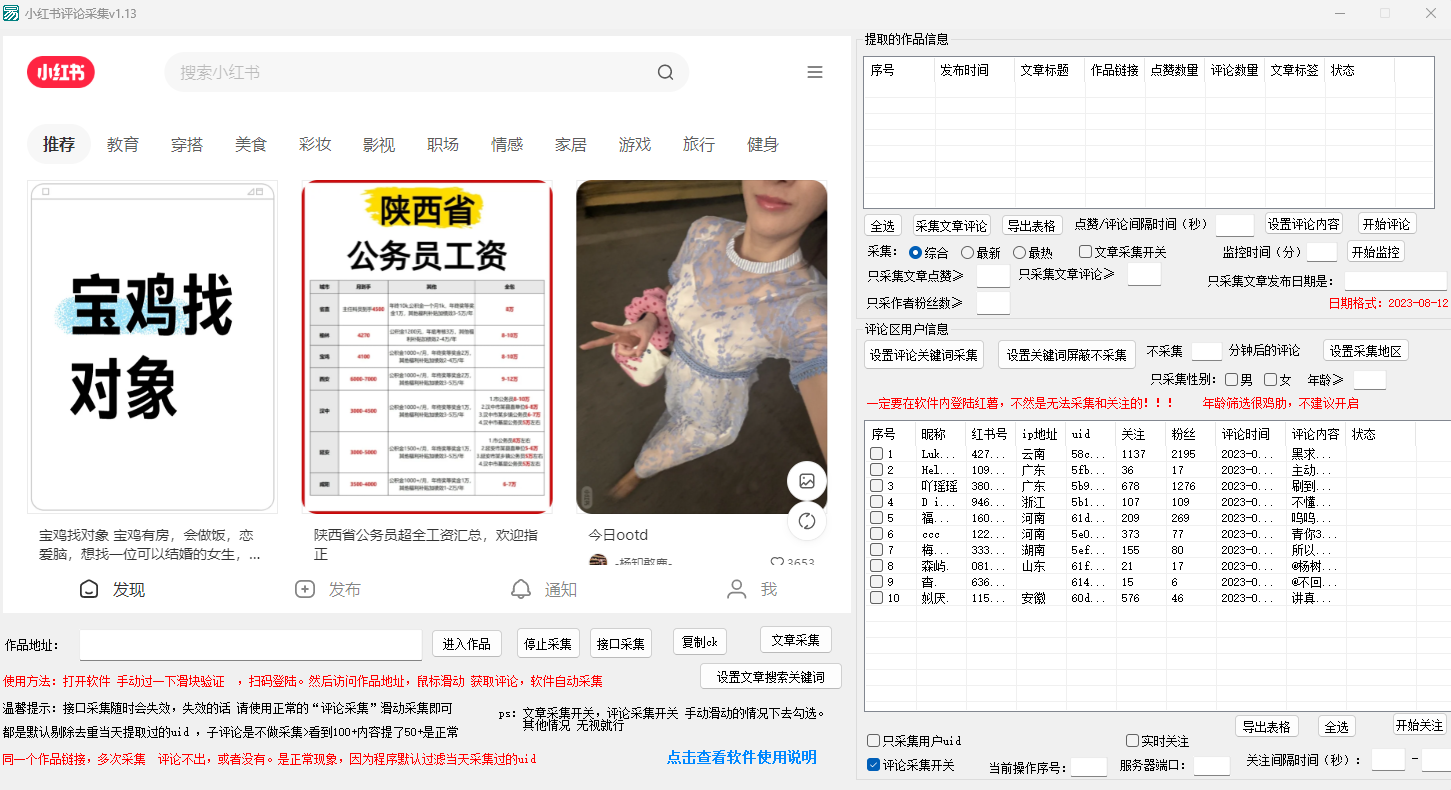Viewport: 1451px width, 790px height.
Task: Open the 通知 bell icon
Action: coord(521,589)
